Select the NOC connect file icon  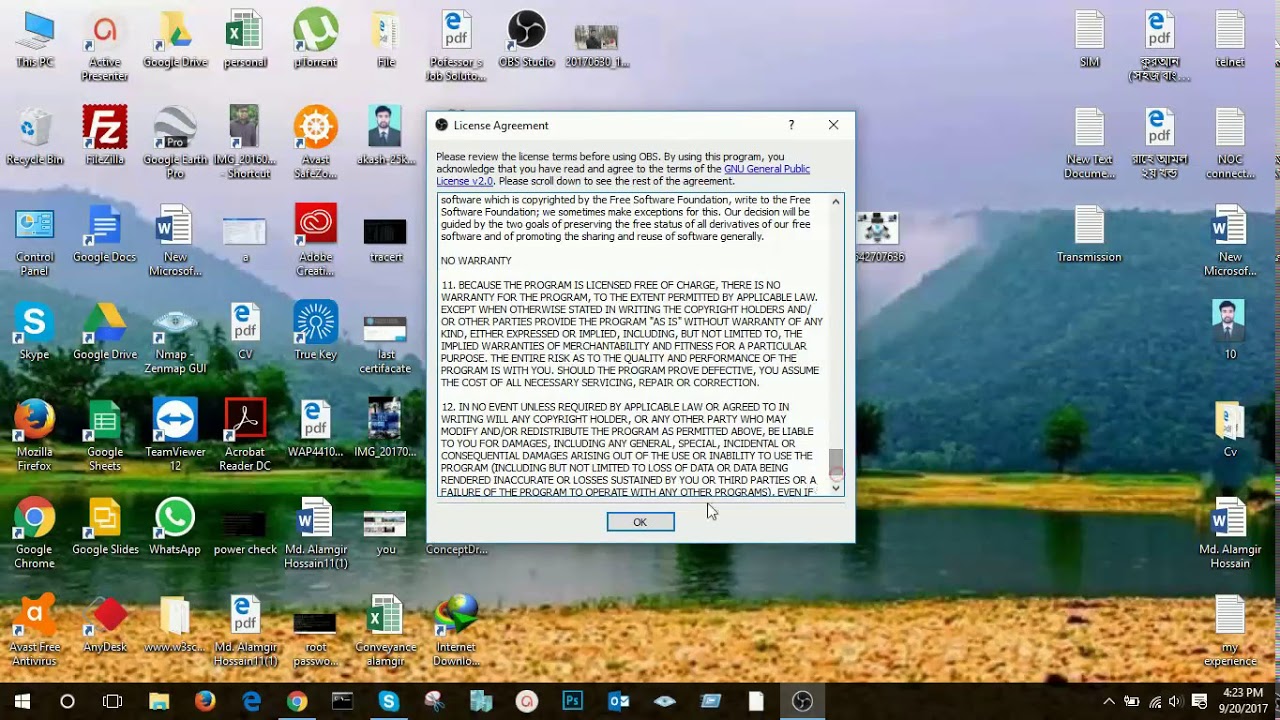coord(1230,143)
